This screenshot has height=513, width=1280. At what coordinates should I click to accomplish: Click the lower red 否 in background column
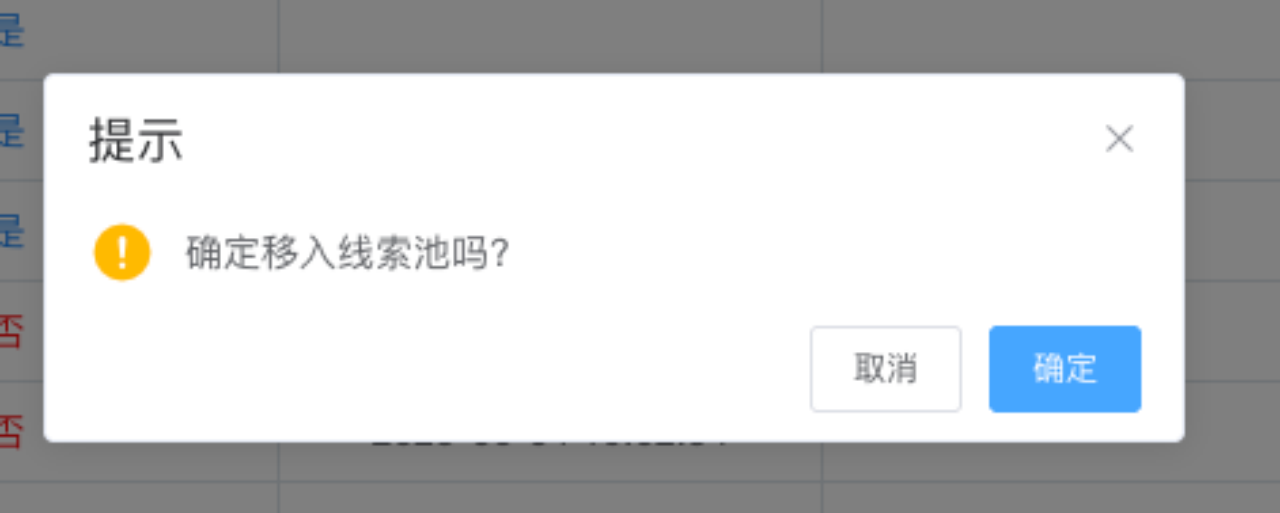point(11,430)
